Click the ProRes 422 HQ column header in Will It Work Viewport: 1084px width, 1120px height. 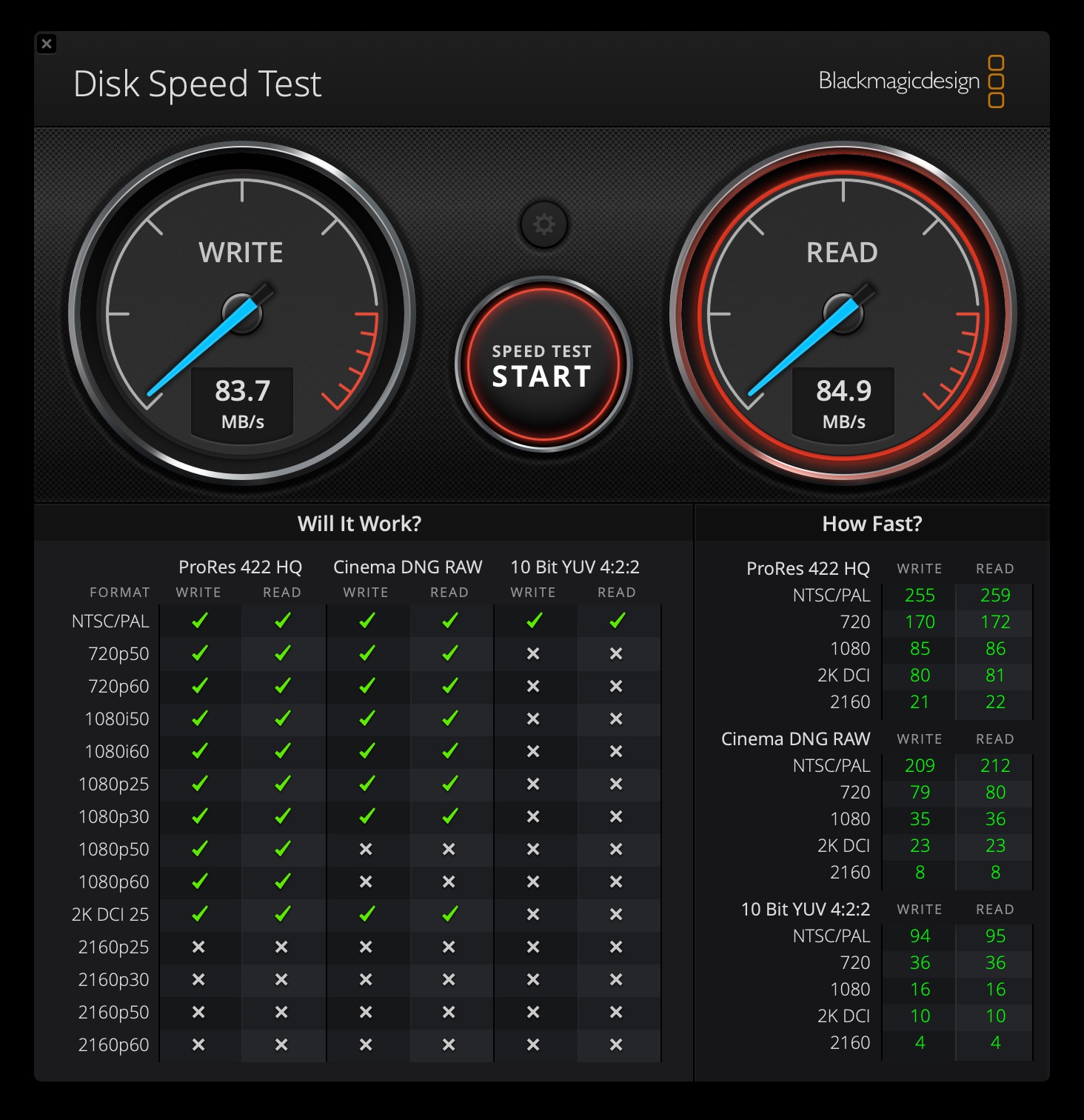(241, 567)
